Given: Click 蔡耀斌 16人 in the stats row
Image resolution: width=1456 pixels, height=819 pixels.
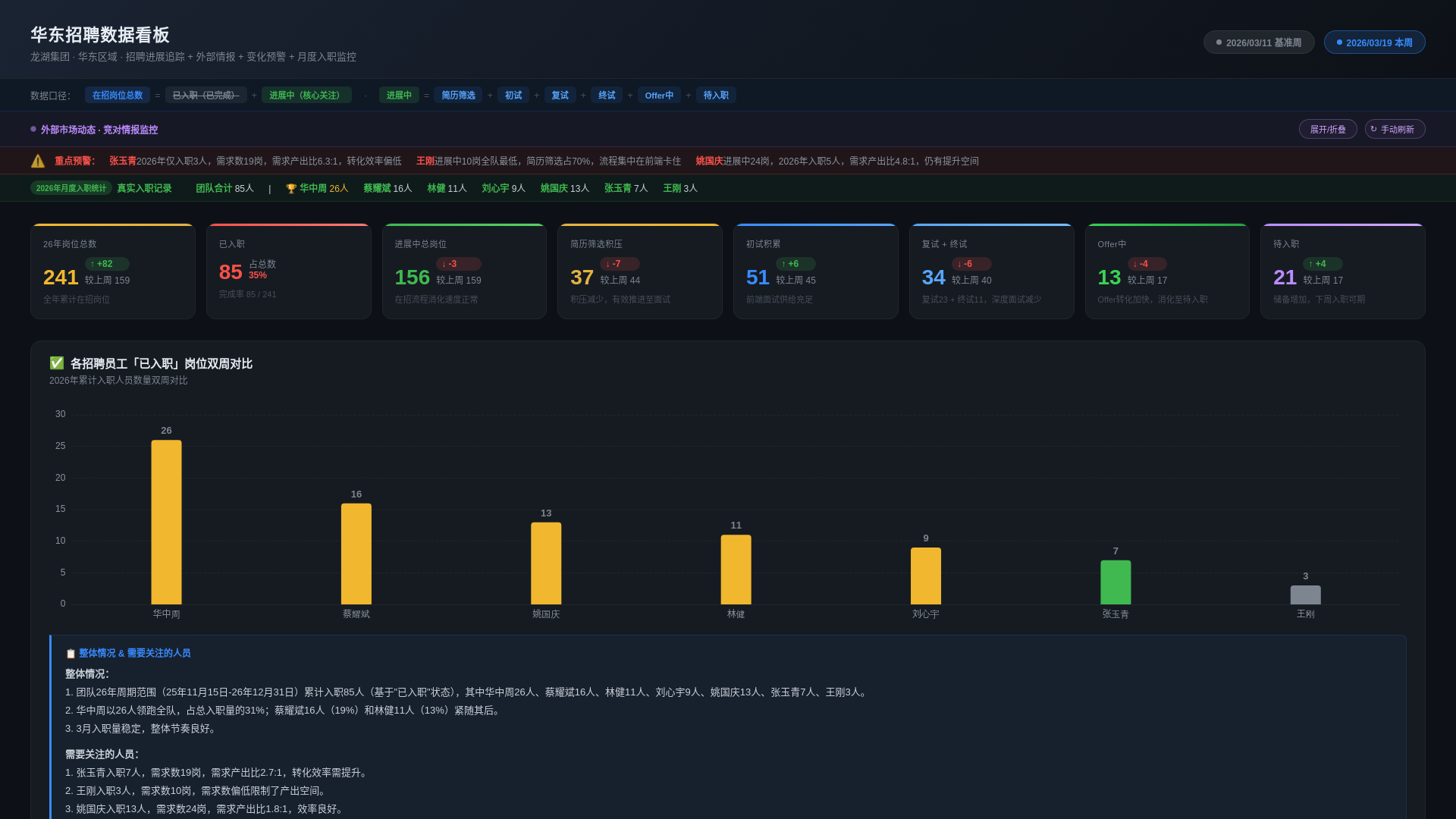Looking at the screenshot, I should pyautogui.click(x=388, y=189).
